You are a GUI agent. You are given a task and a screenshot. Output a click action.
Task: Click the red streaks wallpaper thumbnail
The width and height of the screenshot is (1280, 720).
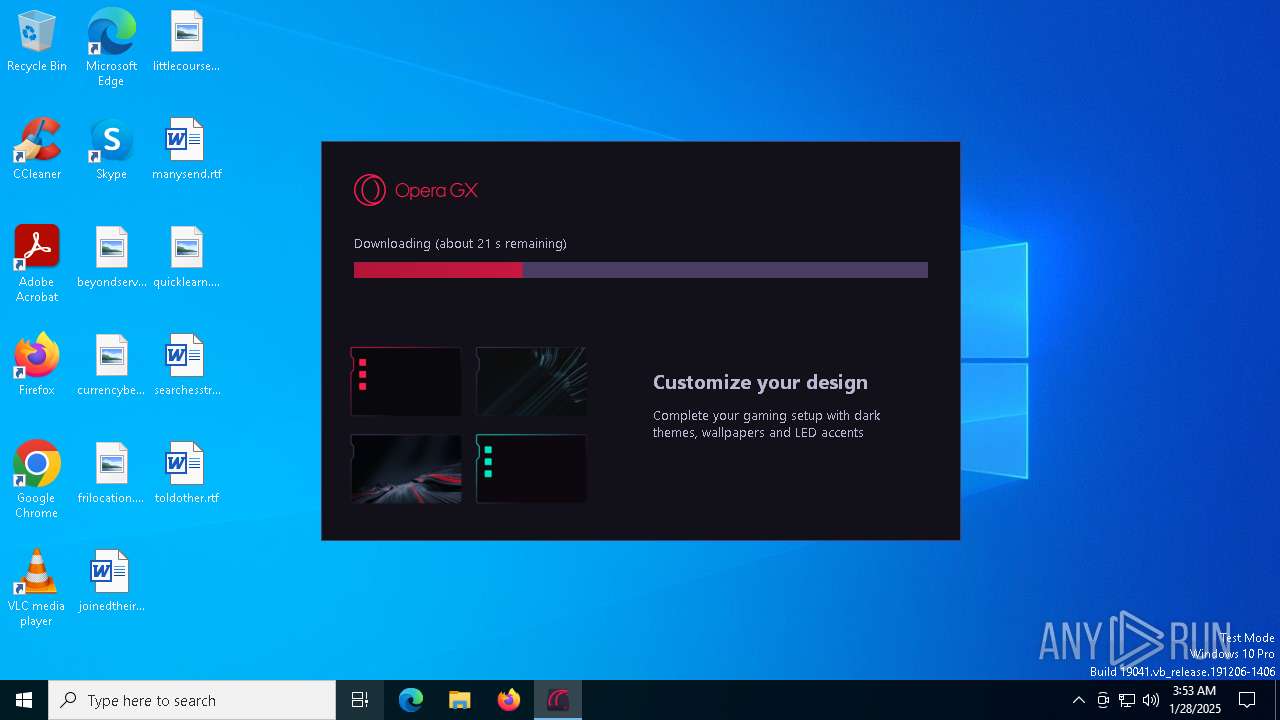406,468
